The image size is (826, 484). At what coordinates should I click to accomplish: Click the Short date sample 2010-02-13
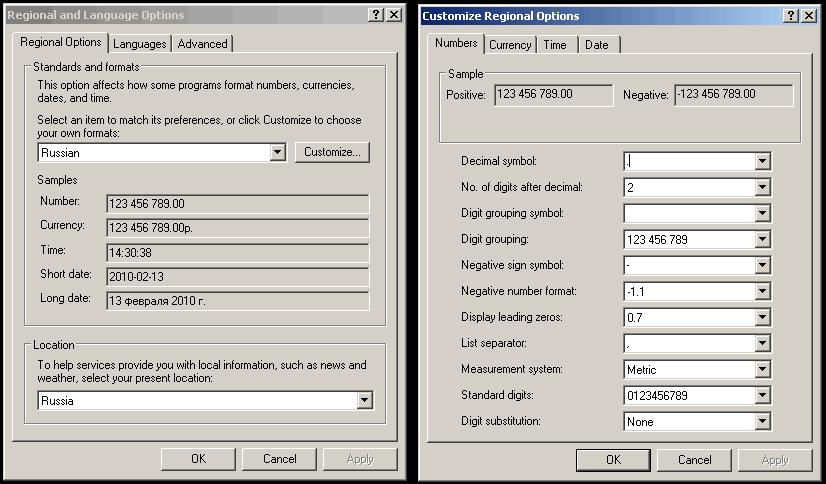pos(238,276)
